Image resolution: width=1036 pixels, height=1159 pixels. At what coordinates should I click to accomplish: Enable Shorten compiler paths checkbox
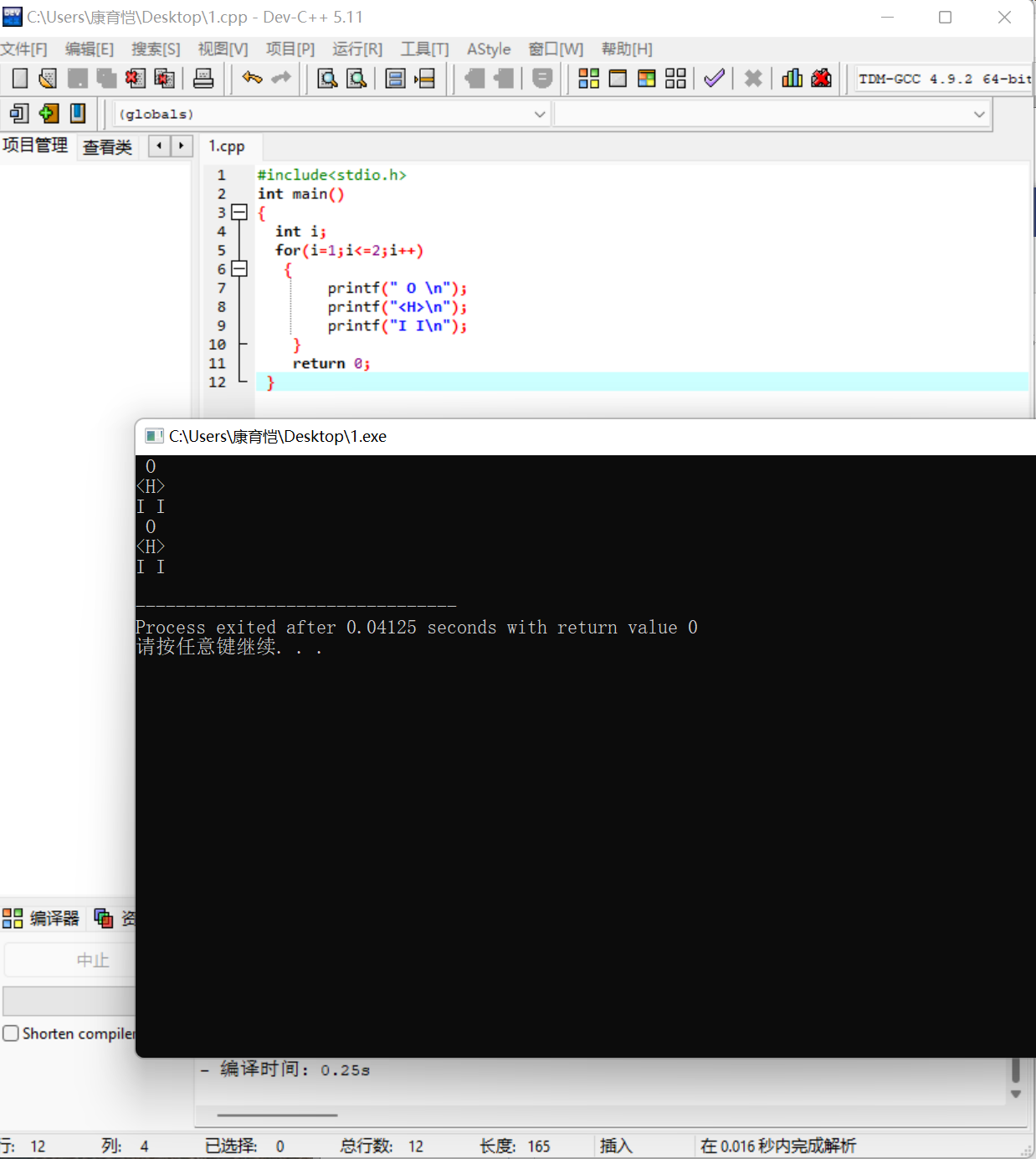pos(11,1033)
